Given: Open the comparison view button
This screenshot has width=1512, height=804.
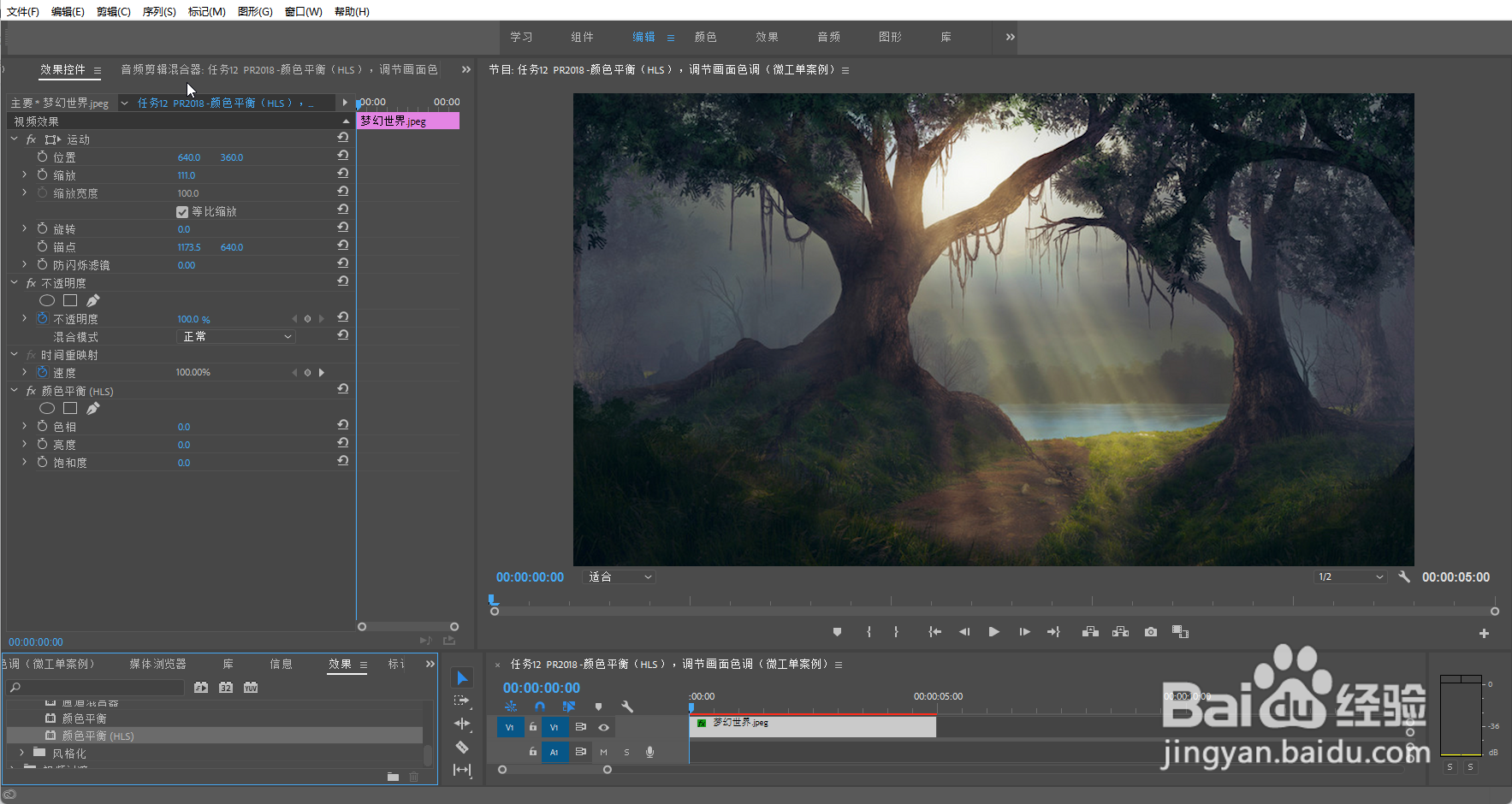Looking at the screenshot, I should click(x=1181, y=632).
